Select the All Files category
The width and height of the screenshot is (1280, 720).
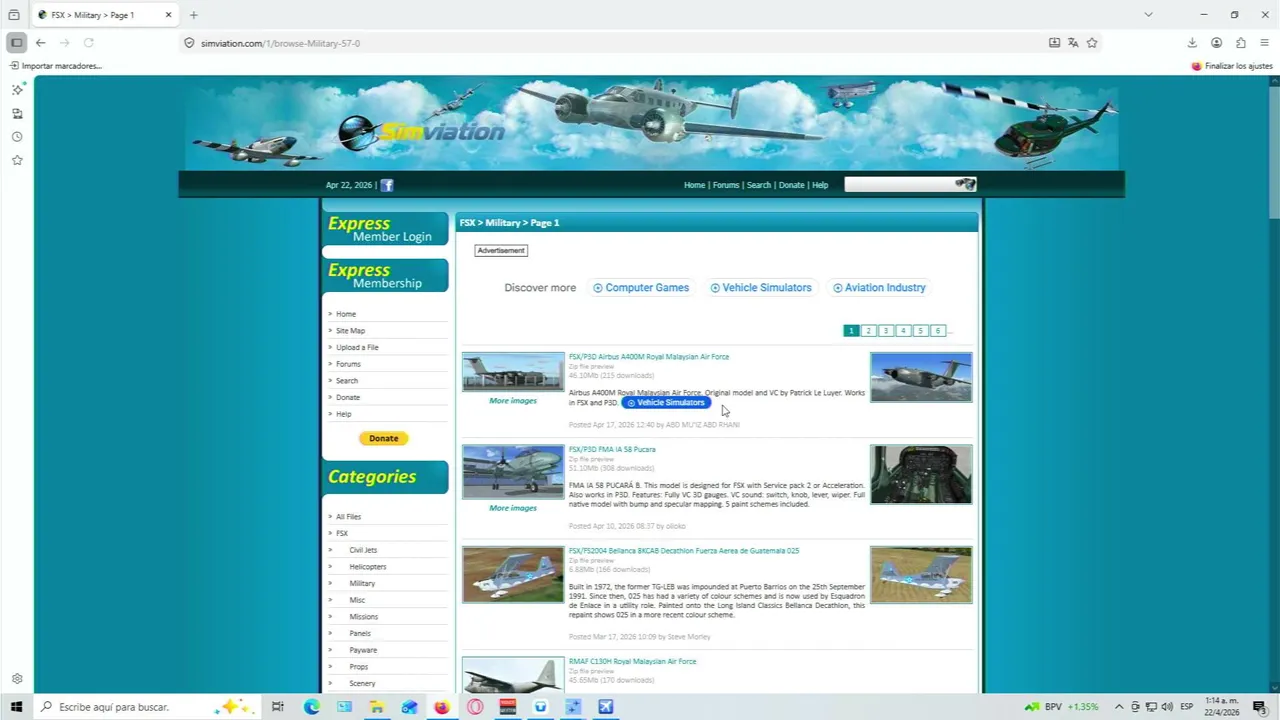[348, 517]
